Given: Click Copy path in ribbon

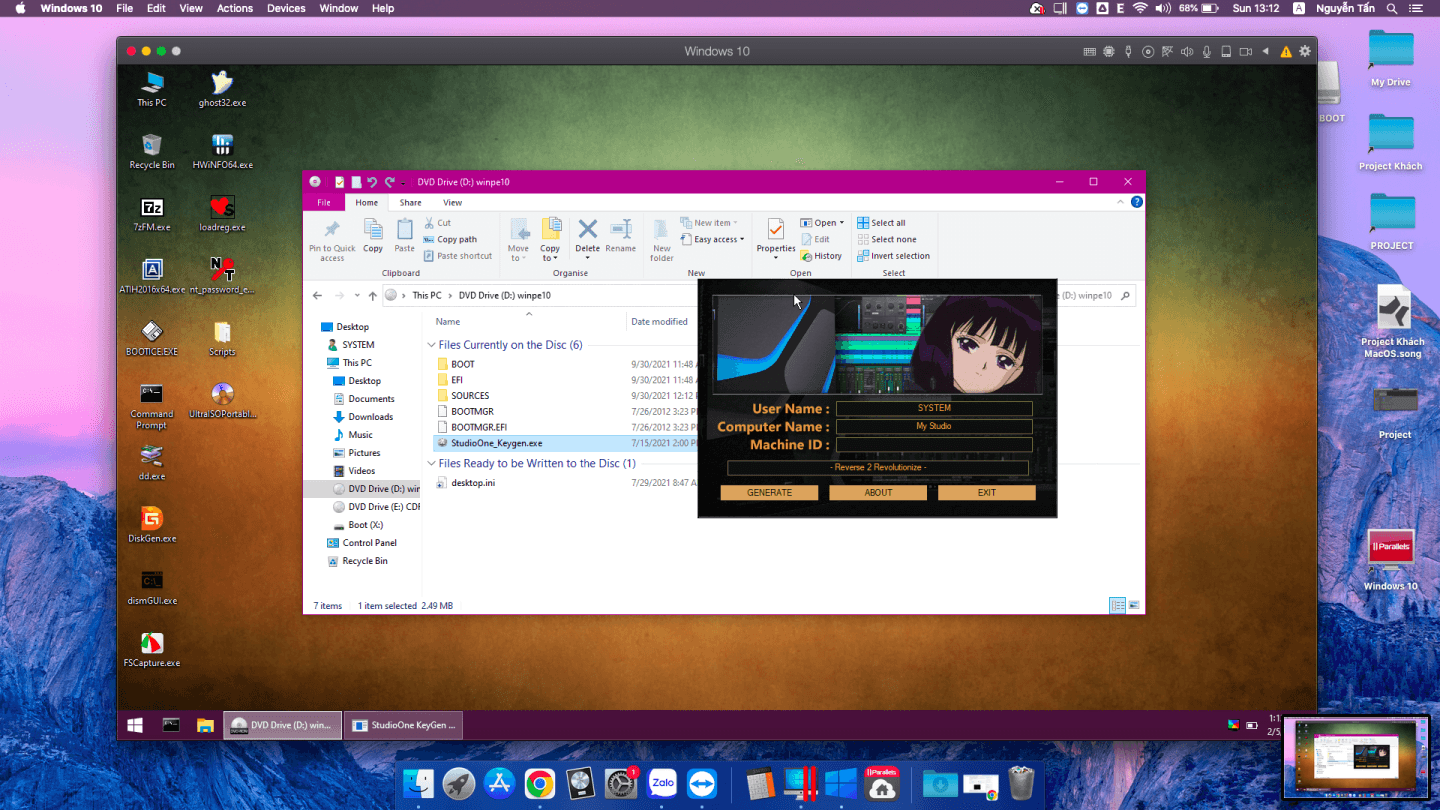Looking at the screenshot, I should [450, 240].
